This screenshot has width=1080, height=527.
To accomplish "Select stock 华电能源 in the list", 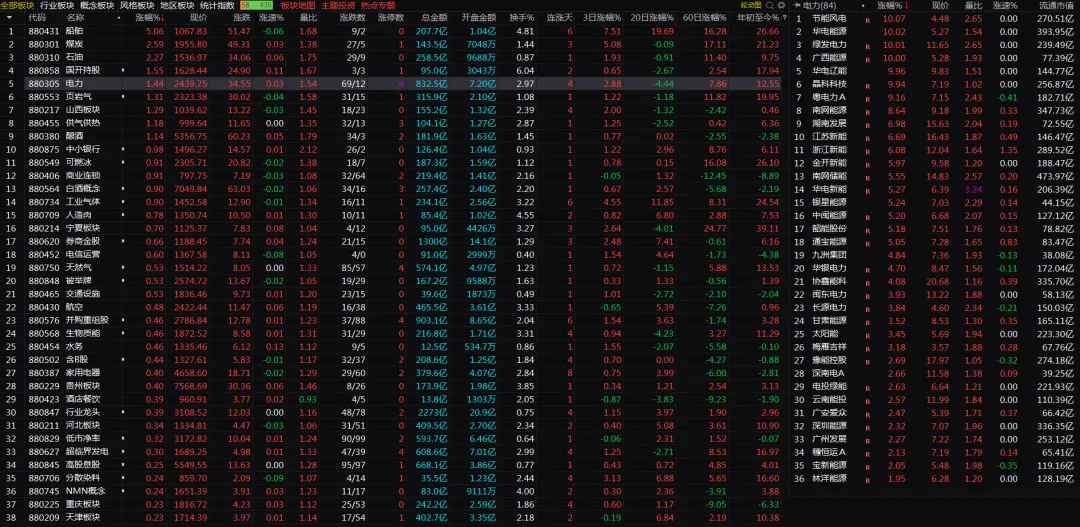I will pyautogui.click(x=934, y=32).
